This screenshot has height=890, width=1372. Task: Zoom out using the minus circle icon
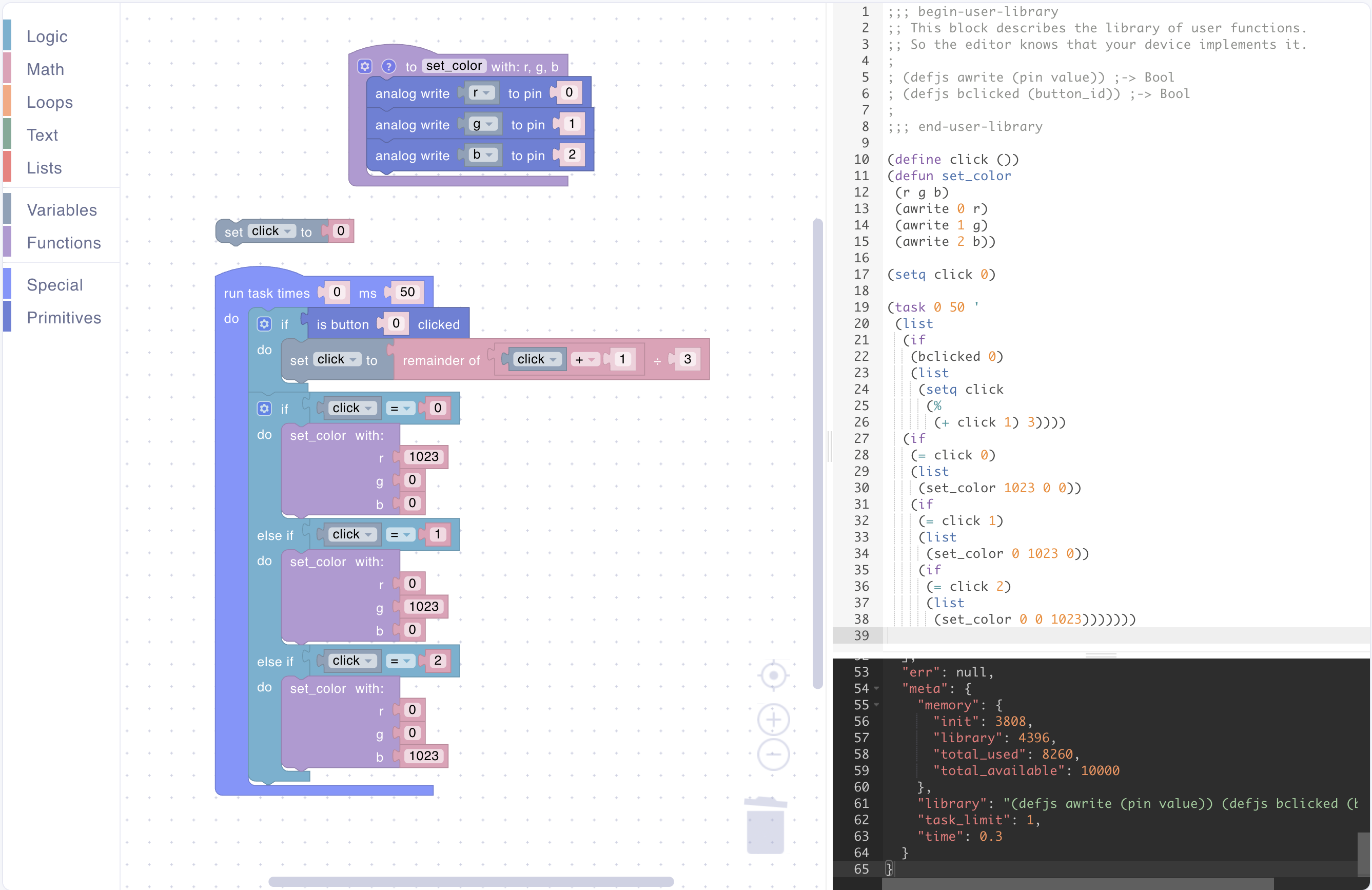point(773,754)
